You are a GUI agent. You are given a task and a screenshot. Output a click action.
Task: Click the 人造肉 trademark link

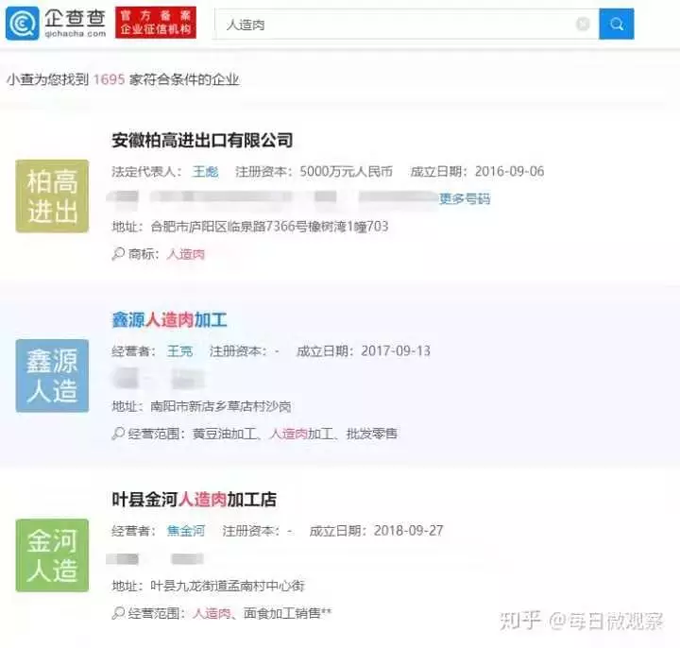point(185,255)
